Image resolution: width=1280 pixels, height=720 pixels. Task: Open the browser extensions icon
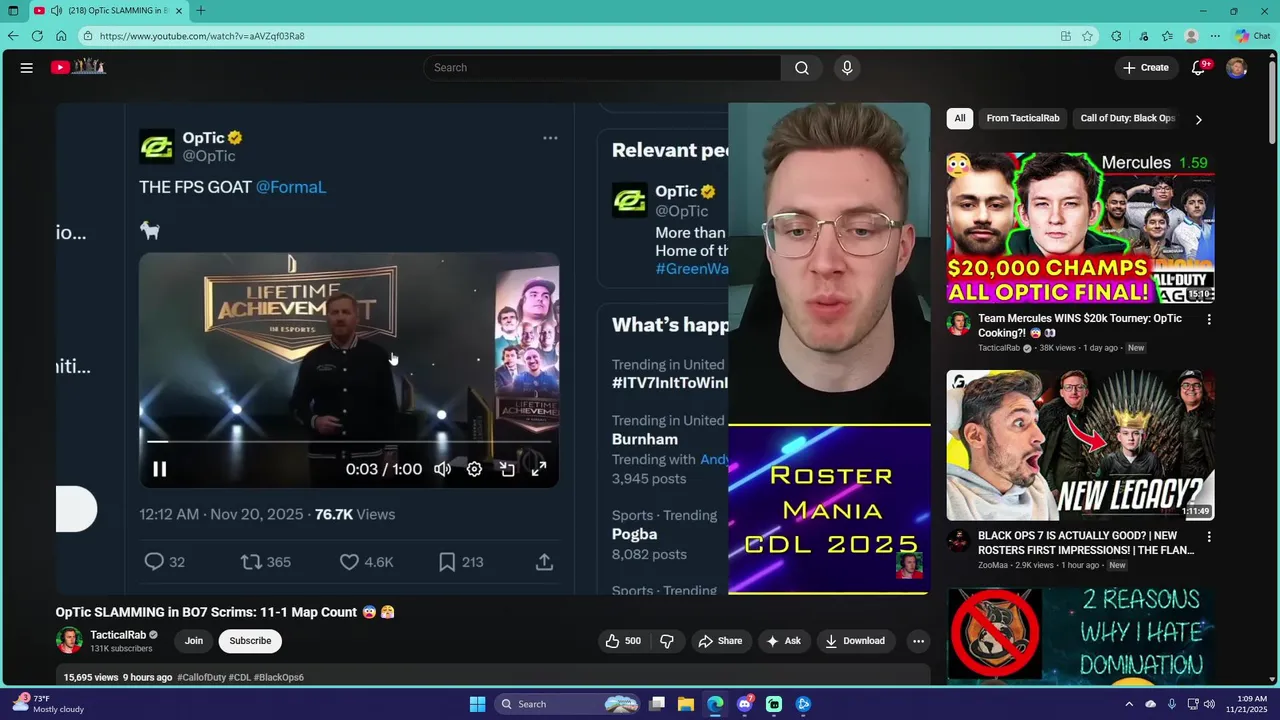[x=1116, y=36]
